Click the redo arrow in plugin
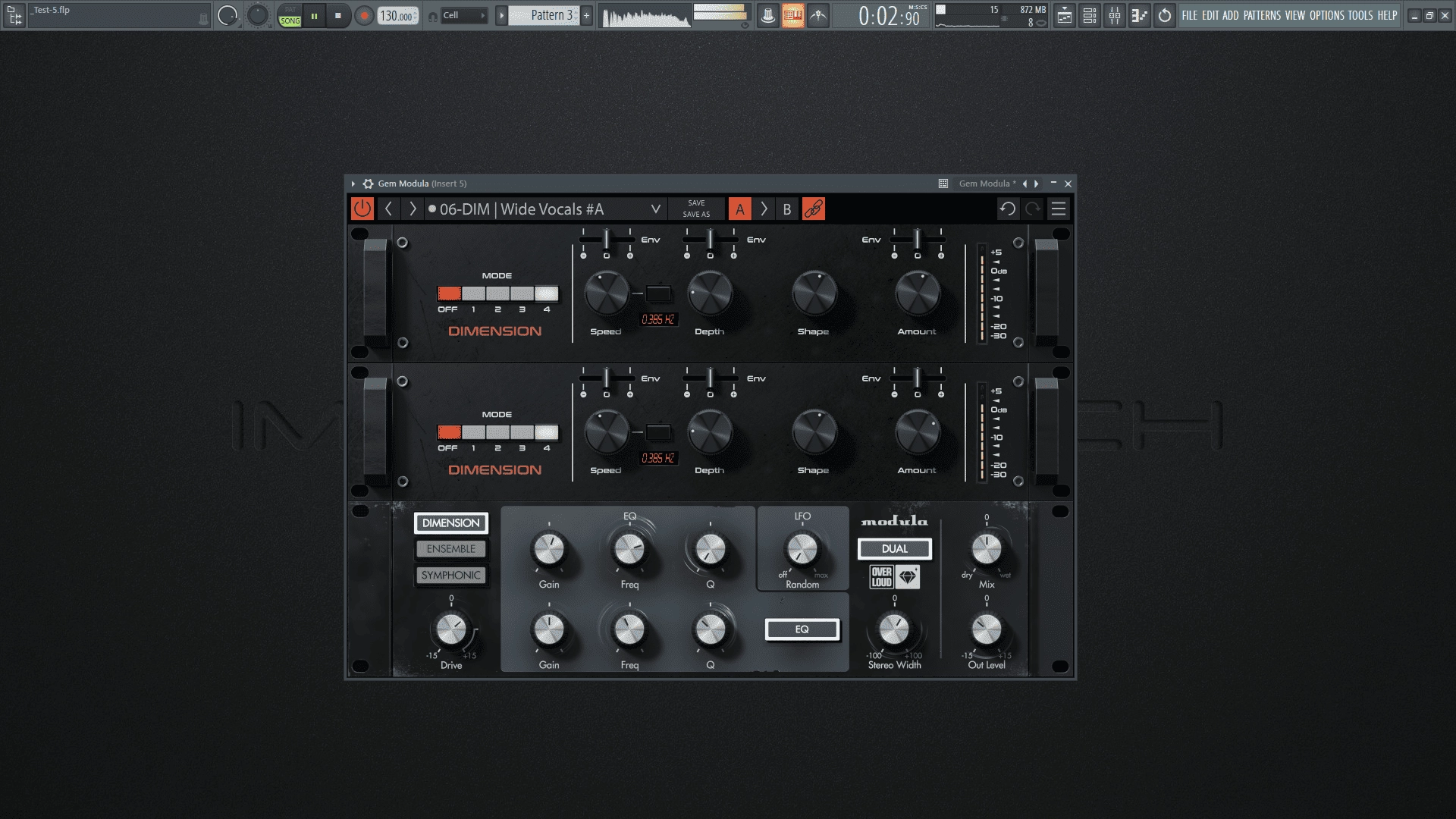The image size is (1456, 819). point(1033,209)
